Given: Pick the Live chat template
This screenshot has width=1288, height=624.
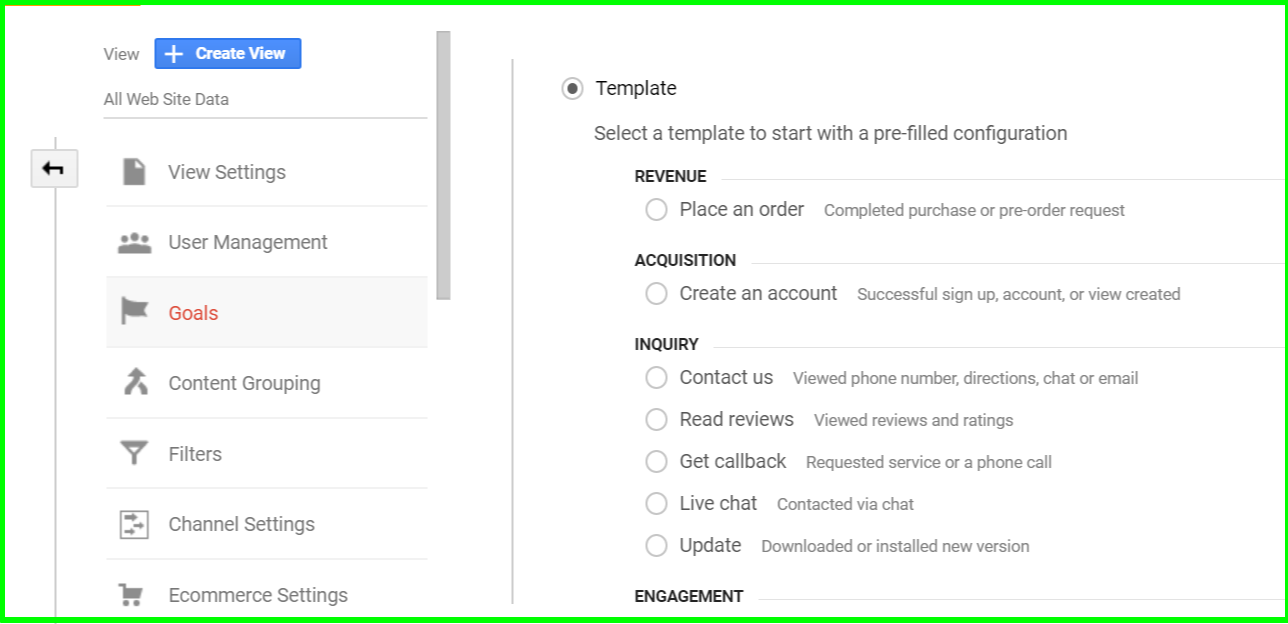Looking at the screenshot, I should tap(656, 504).
